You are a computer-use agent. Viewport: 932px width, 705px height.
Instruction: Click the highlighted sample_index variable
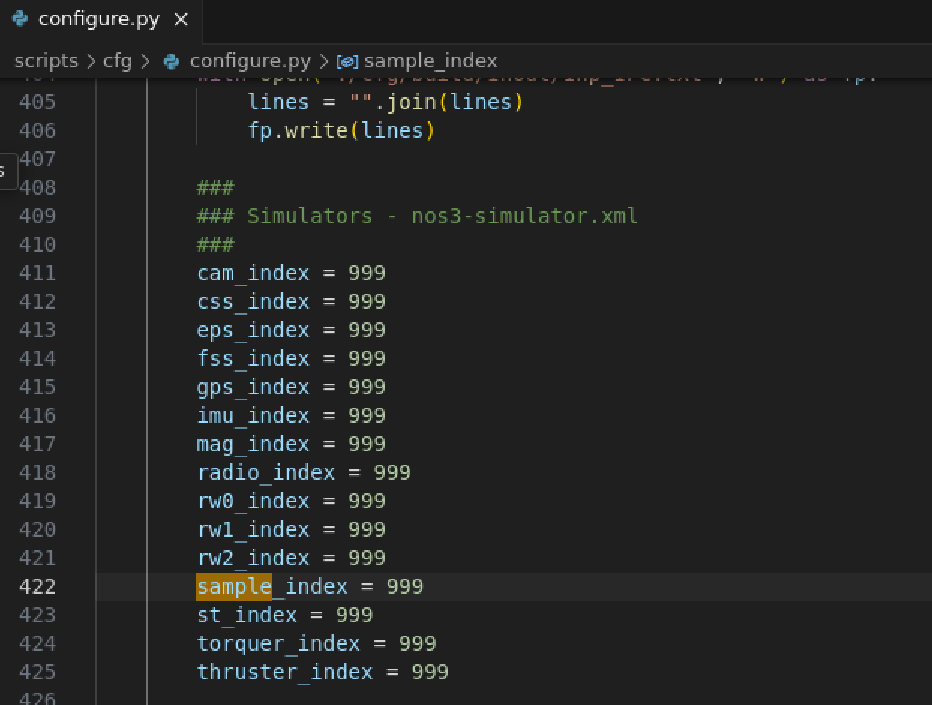272,587
